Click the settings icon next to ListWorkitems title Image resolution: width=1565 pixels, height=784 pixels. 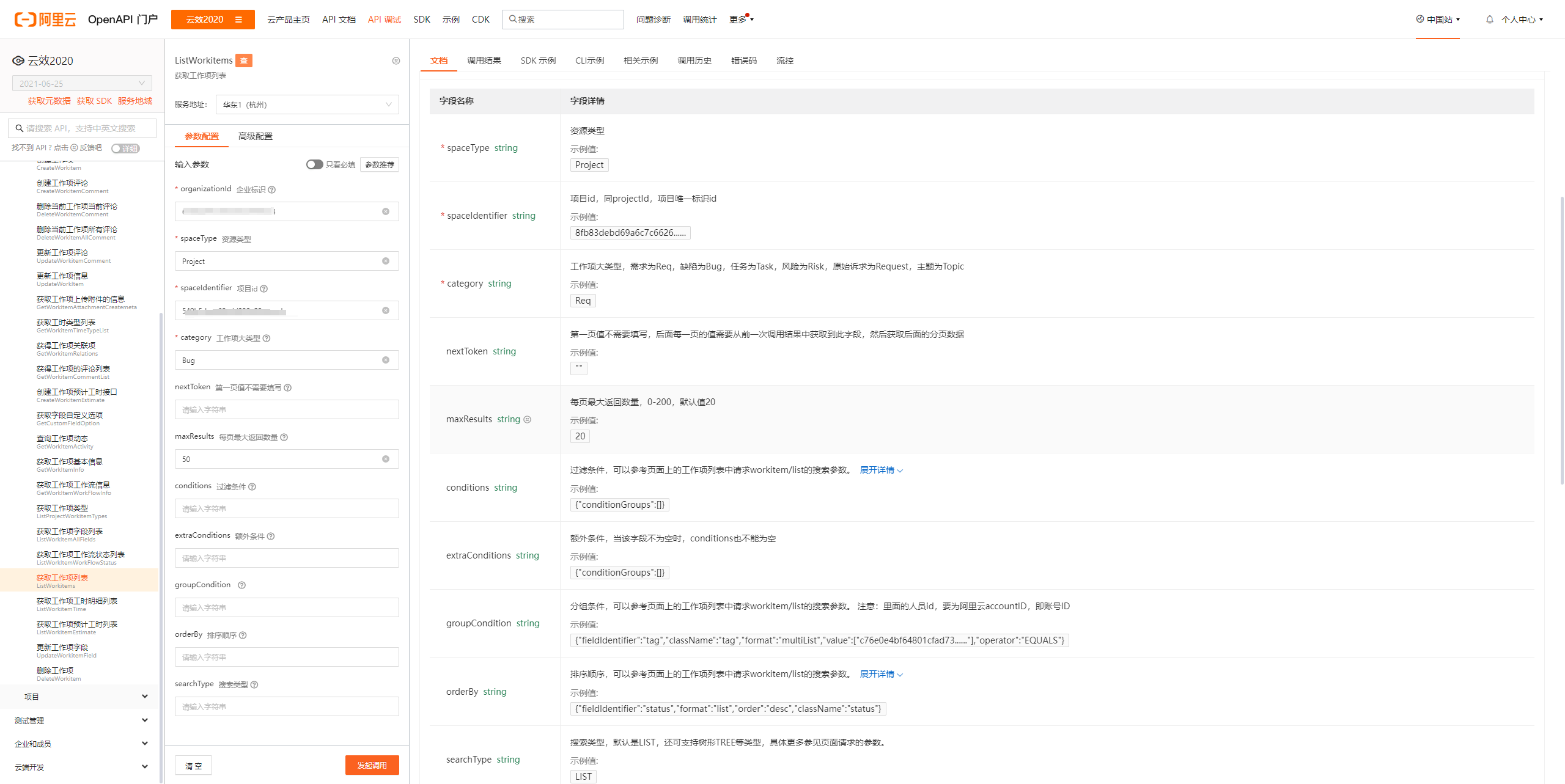tap(396, 60)
